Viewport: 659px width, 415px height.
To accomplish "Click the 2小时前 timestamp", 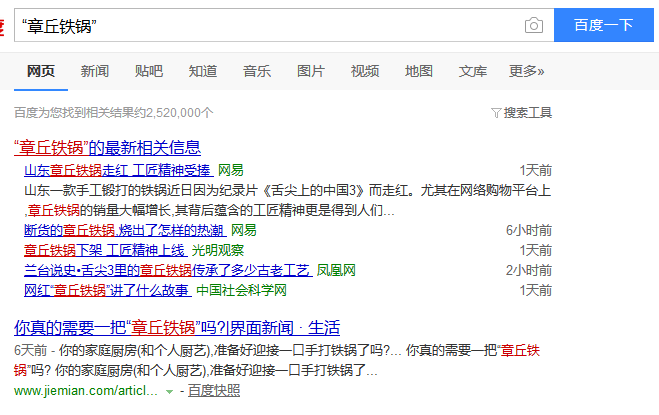I will click(x=529, y=270).
